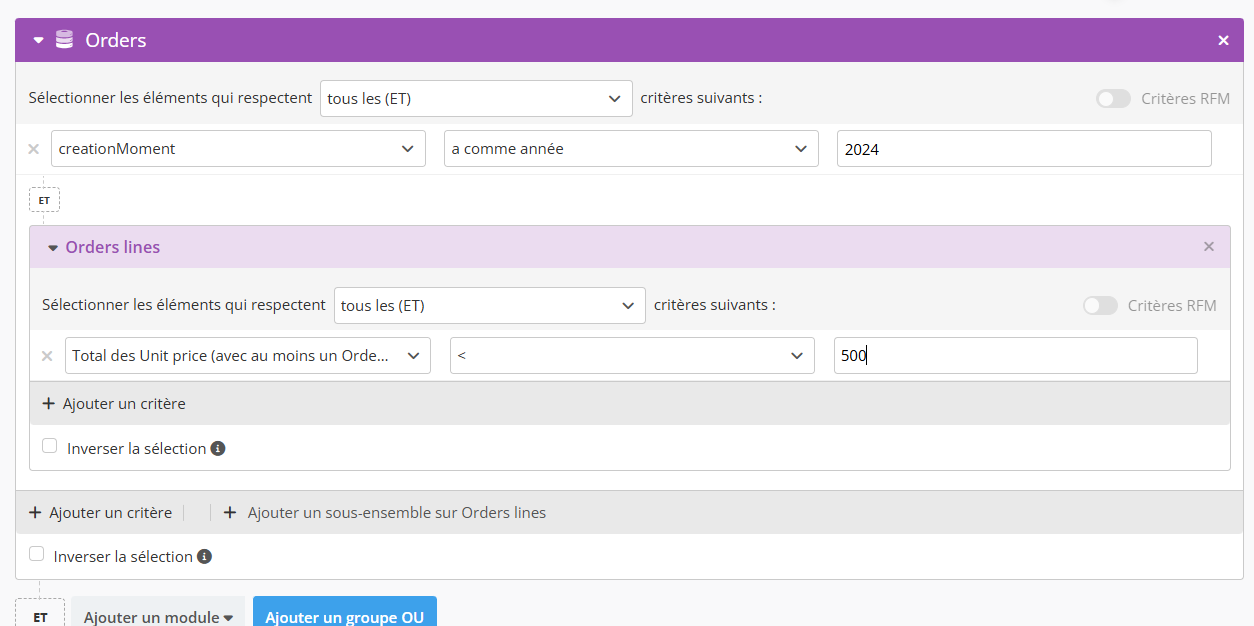Check Inverser la sélection for Orders module

coord(37,554)
